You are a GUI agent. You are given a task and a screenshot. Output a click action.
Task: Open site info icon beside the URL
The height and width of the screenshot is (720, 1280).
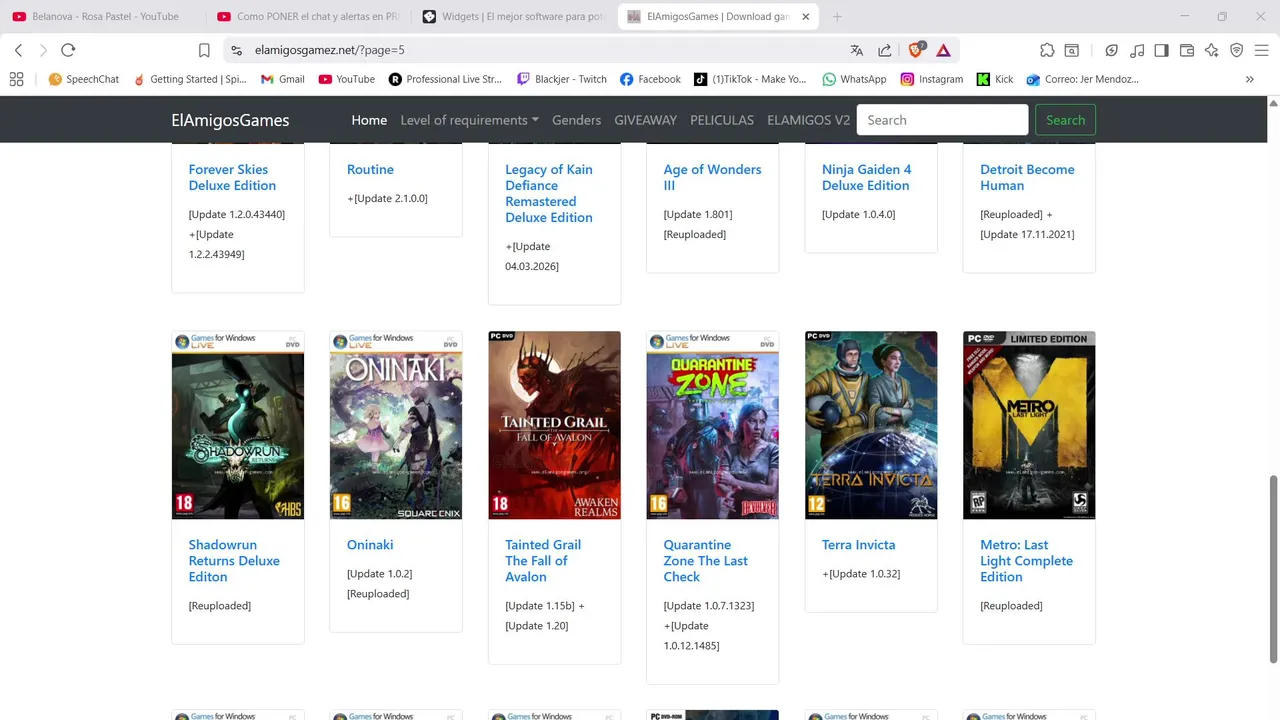point(236,50)
